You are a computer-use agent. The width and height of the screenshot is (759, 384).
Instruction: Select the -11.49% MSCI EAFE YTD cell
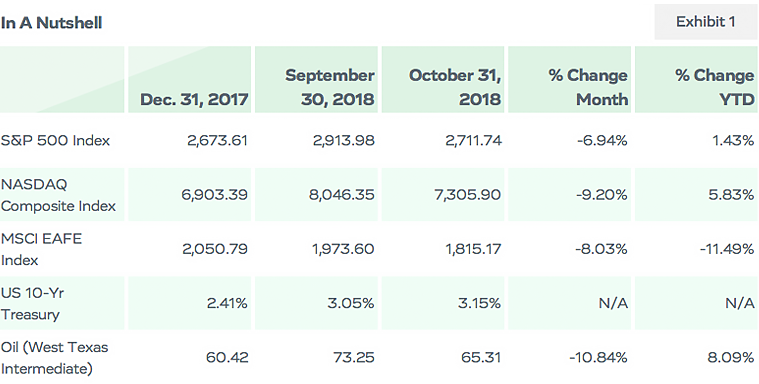727,249
